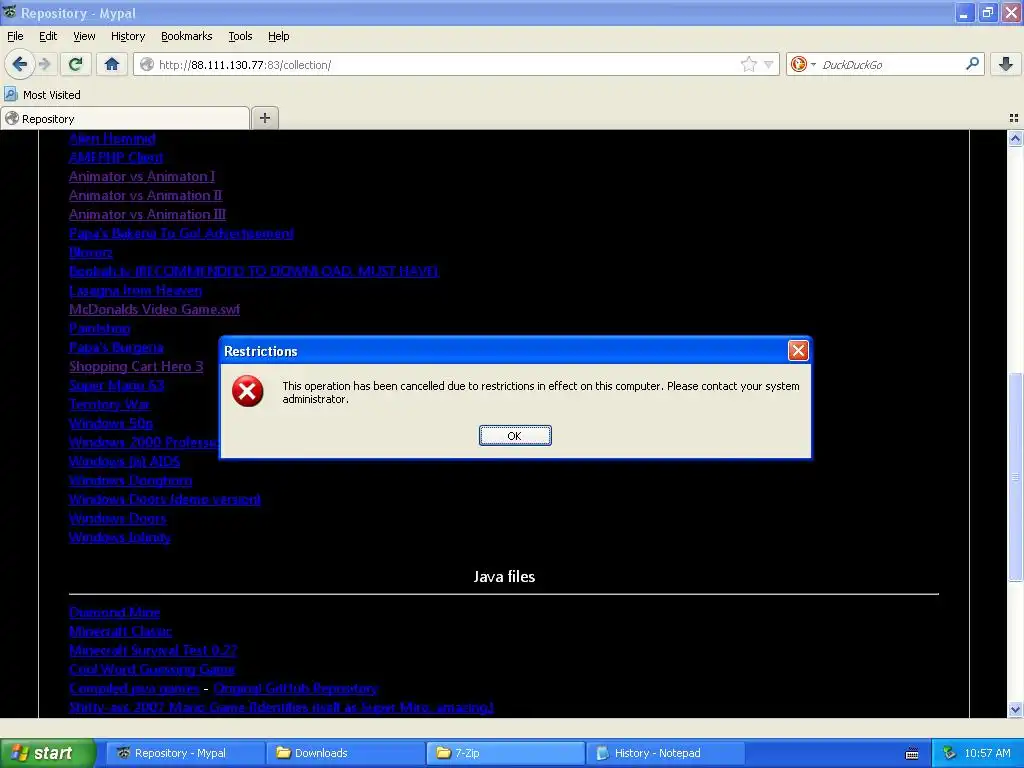Open Minecraft Classic link
The height and width of the screenshot is (768, 1024).
(120, 631)
